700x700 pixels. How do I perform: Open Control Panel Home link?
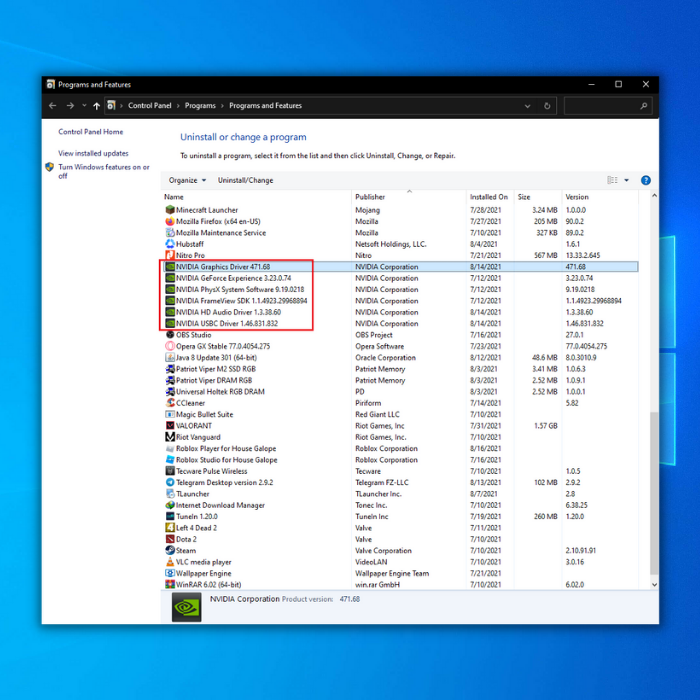(x=91, y=132)
